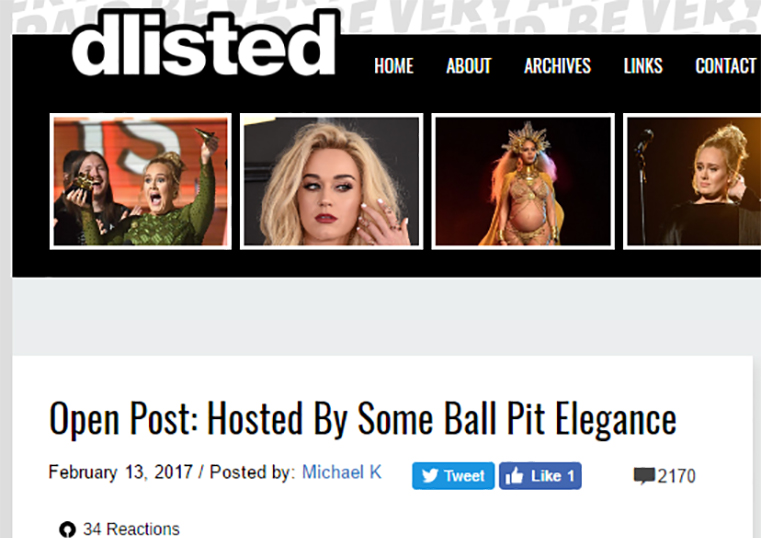Click the Twitter bird icon
Image resolution: width=761 pixels, height=538 pixels.
pos(430,476)
